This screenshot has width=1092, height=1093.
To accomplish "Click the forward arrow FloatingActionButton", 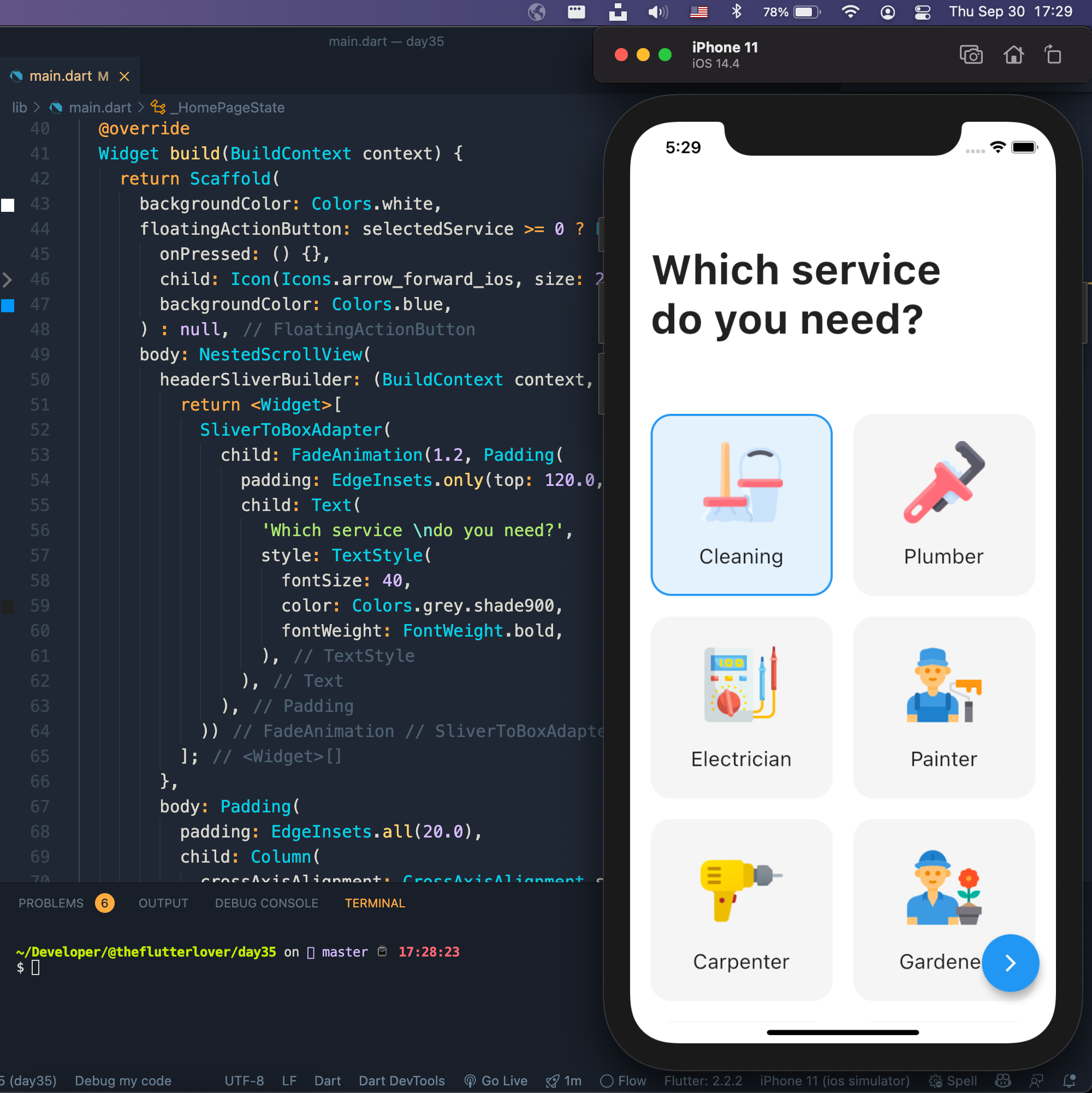I will (x=1010, y=962).
